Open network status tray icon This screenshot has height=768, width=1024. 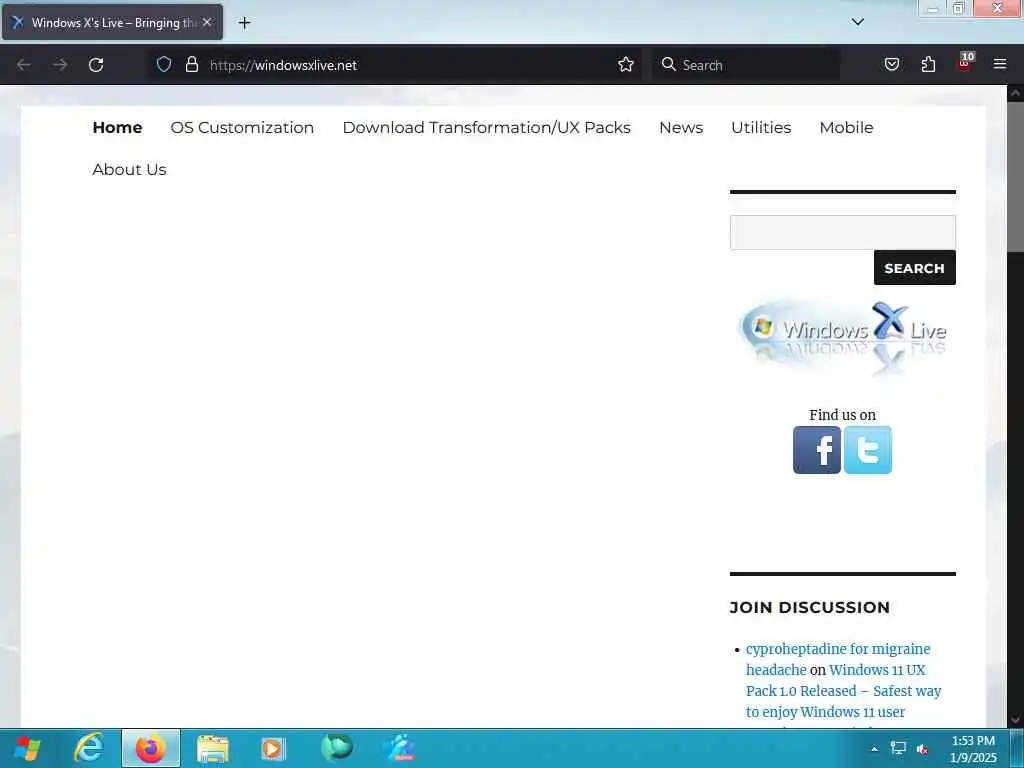point(899,748)
